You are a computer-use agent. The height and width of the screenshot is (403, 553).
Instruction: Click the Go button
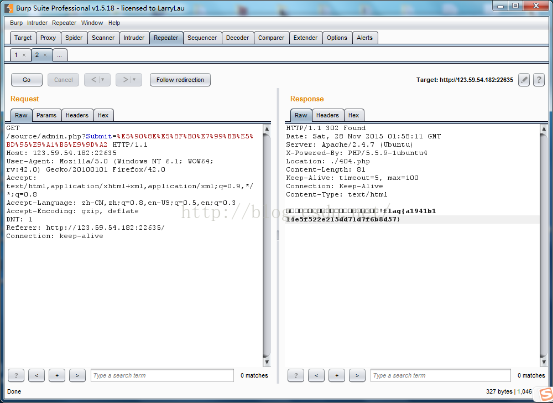tap(27, 80)
